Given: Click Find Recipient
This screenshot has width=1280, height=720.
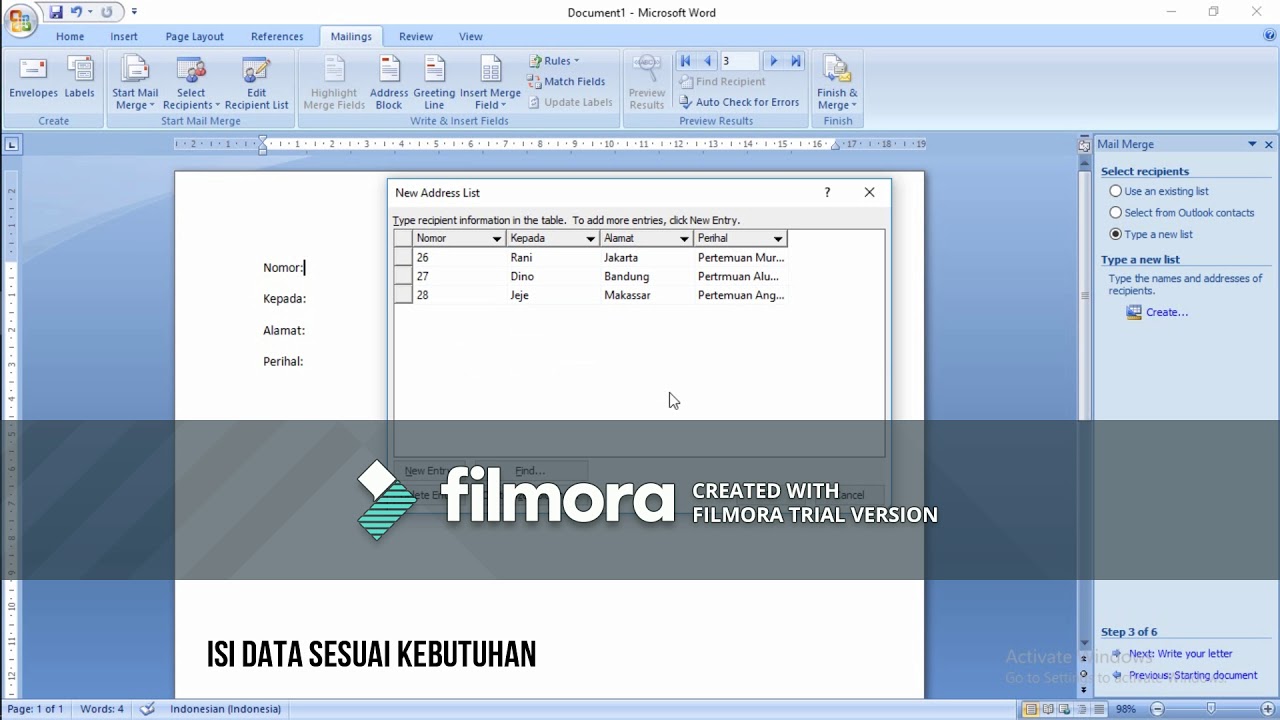Looking at the screenshot, I should (x=722, y=81).
